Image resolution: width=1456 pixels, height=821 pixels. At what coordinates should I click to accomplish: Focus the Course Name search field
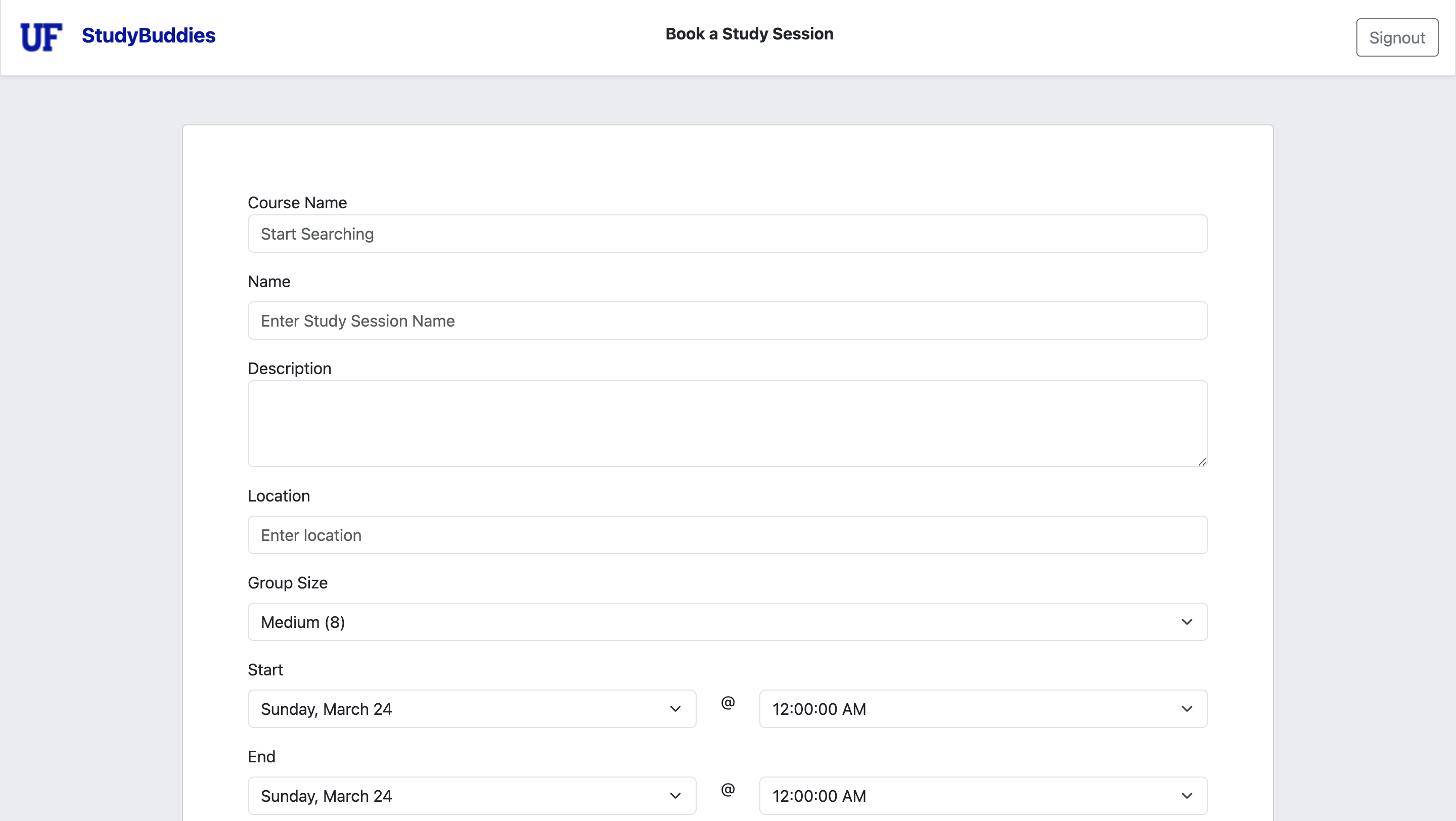(x=727, y=234)
